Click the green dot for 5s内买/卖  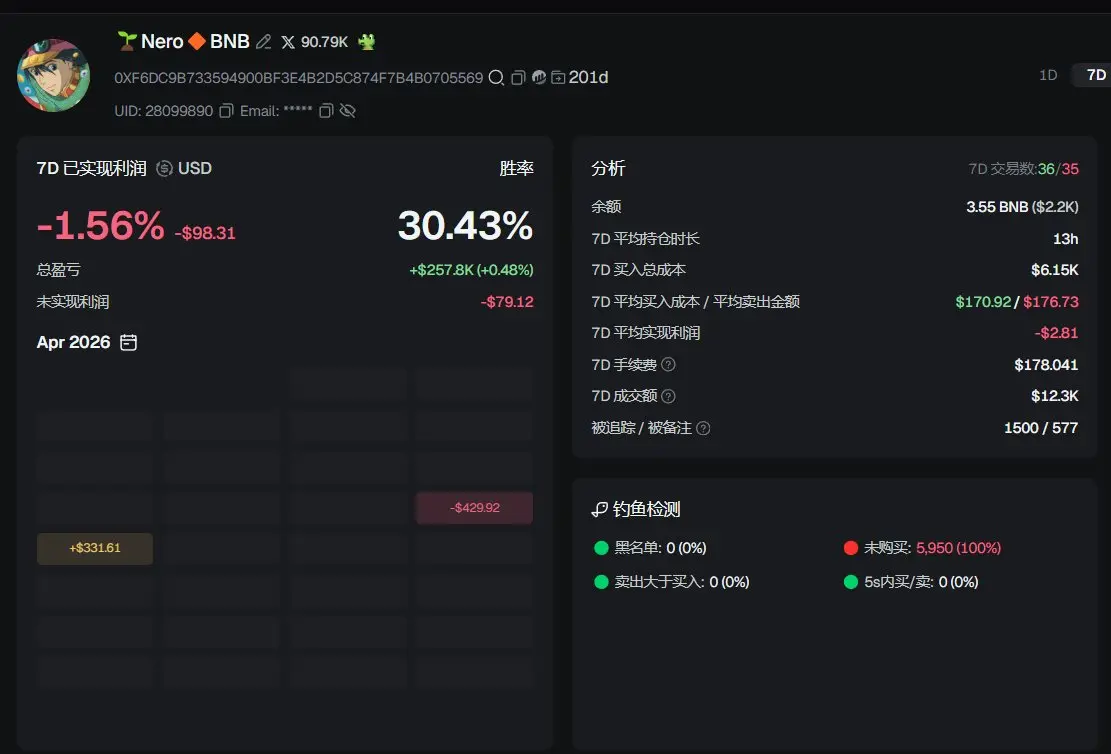[x=851, y=582]
